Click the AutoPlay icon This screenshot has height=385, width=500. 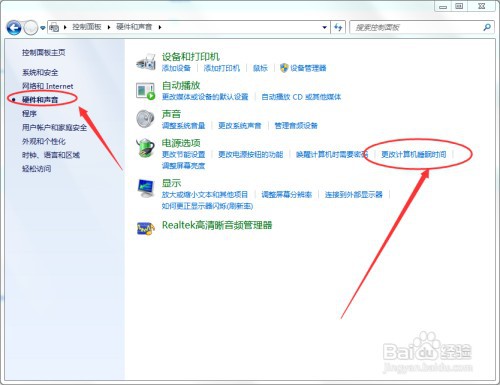click(x=146, y=91)
